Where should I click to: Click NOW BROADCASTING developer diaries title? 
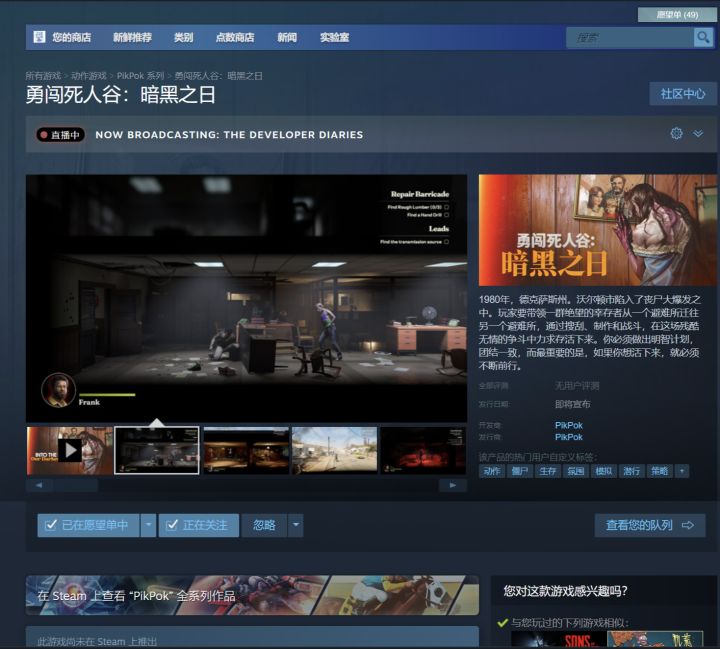coord(229,135)
